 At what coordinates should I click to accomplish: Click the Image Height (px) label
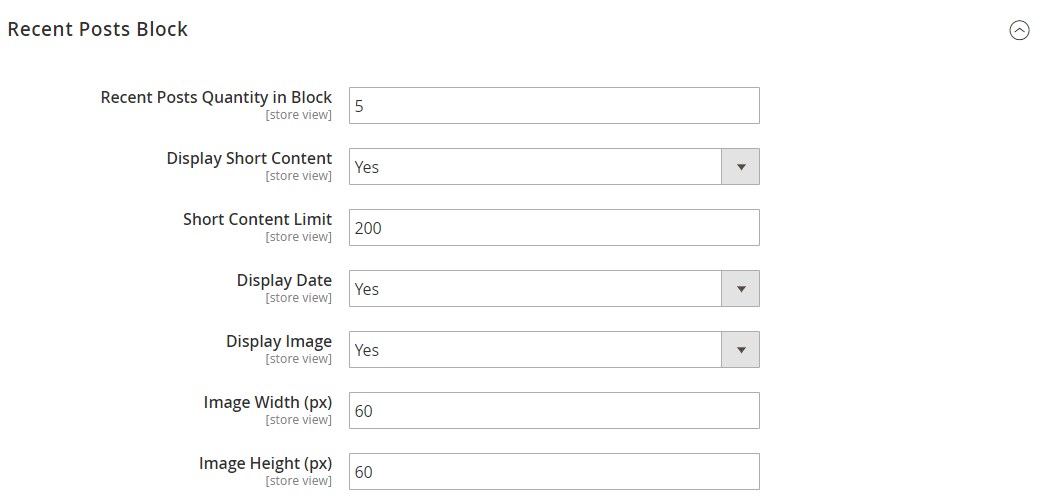265,463
